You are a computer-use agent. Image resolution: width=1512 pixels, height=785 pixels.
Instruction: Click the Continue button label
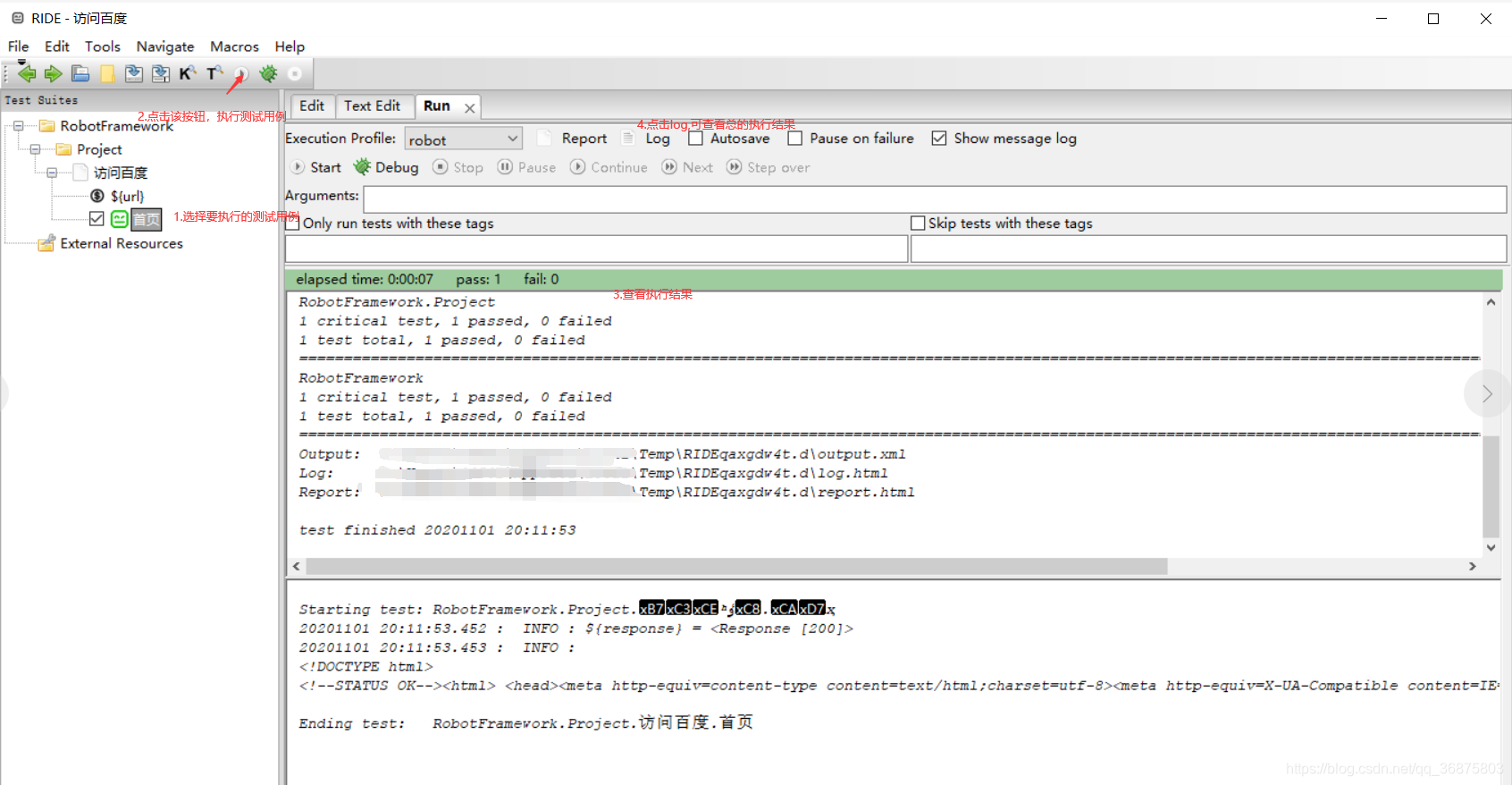pos(619,167)
